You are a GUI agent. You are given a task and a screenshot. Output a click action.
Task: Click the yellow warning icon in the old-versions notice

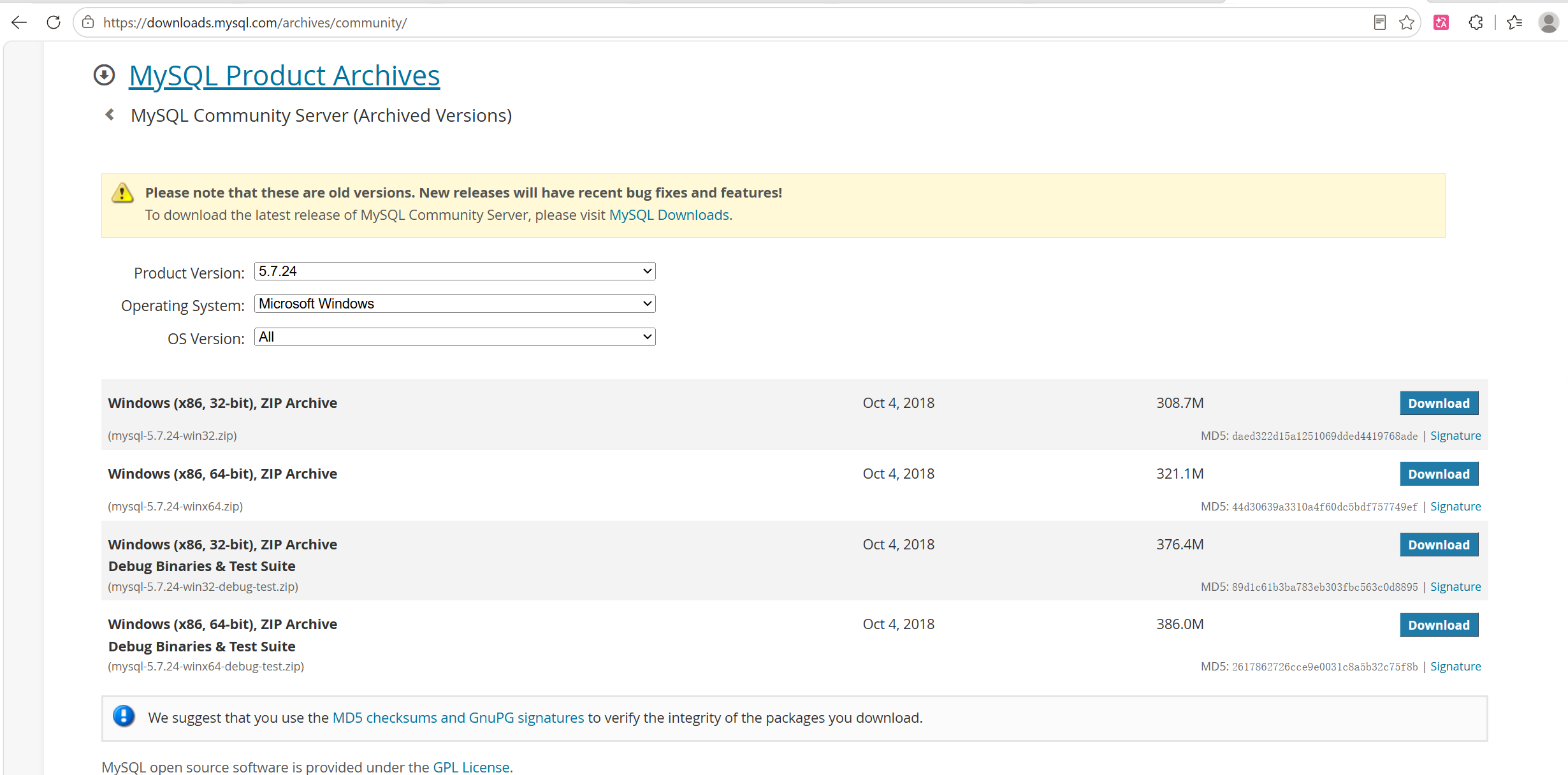click(x=122, y=192)
